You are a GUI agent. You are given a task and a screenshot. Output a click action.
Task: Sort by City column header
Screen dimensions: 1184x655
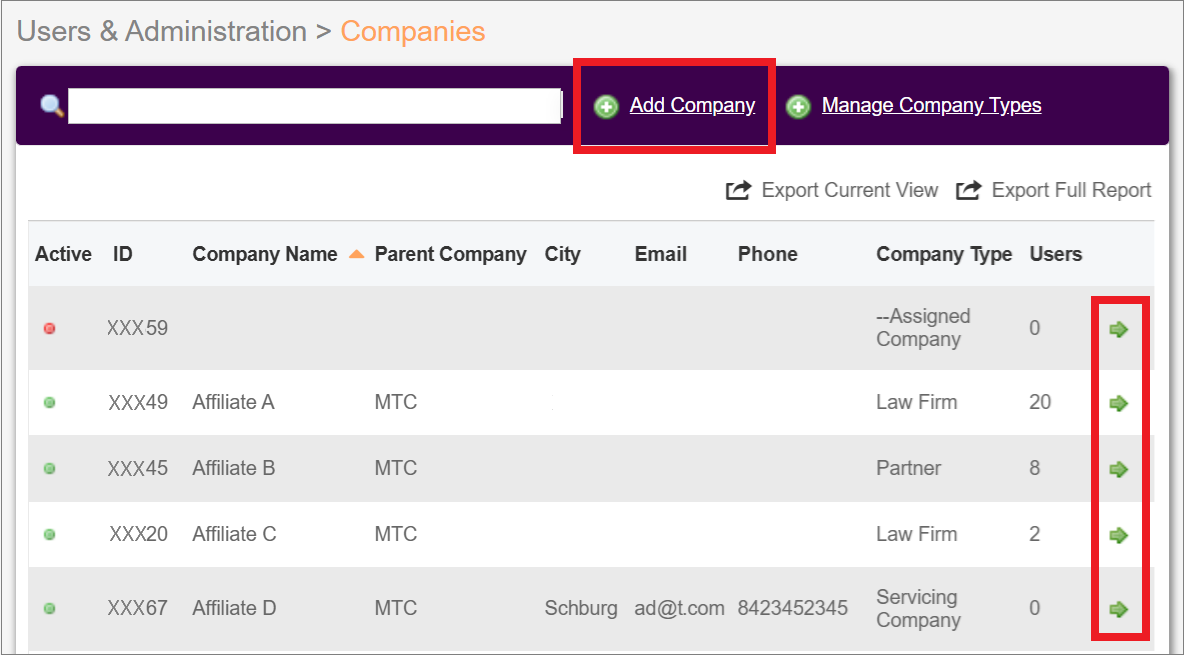coord(563,254)
